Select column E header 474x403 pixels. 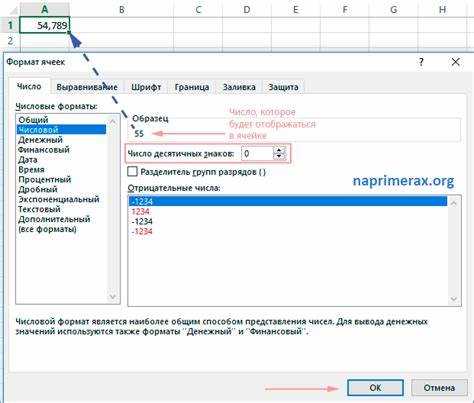[295, 9]
